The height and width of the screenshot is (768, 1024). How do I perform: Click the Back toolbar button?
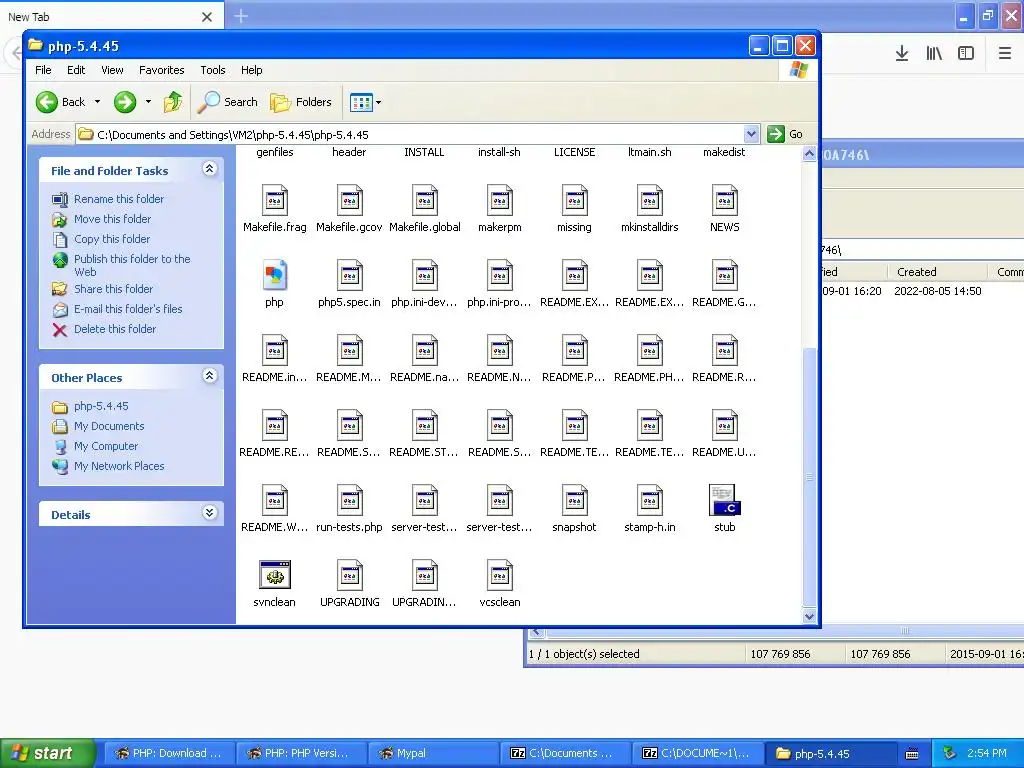[x=60, y=102]
